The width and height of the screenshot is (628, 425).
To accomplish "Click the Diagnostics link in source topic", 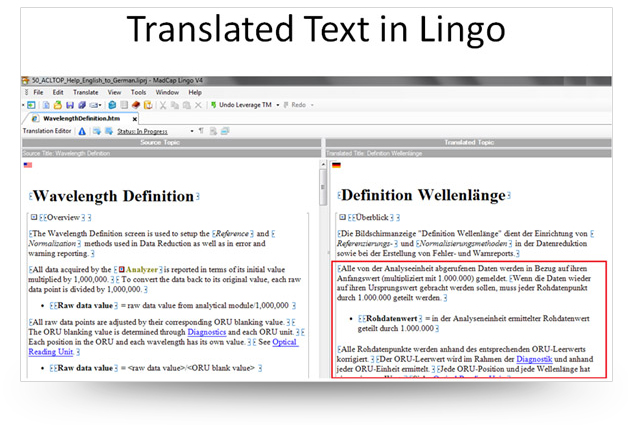I will (x=207, y=332).
